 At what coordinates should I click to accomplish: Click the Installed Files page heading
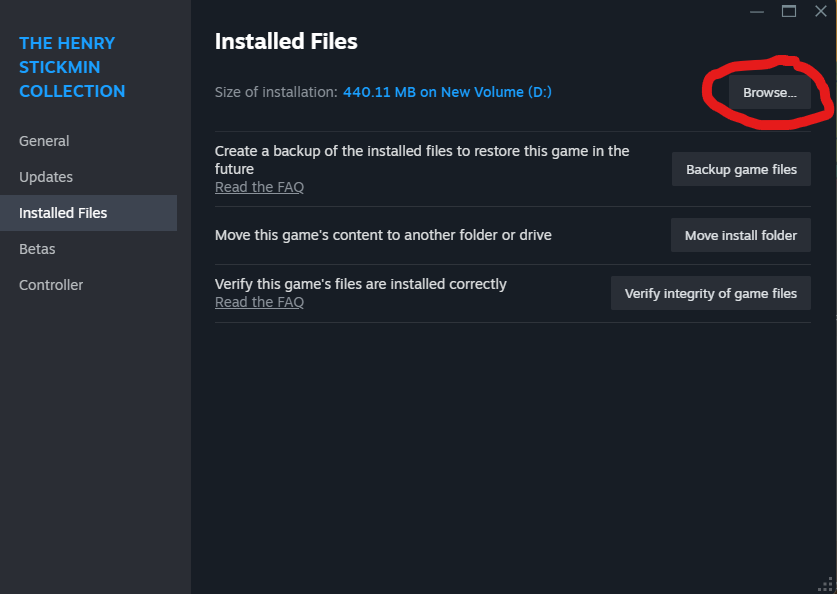286,41
